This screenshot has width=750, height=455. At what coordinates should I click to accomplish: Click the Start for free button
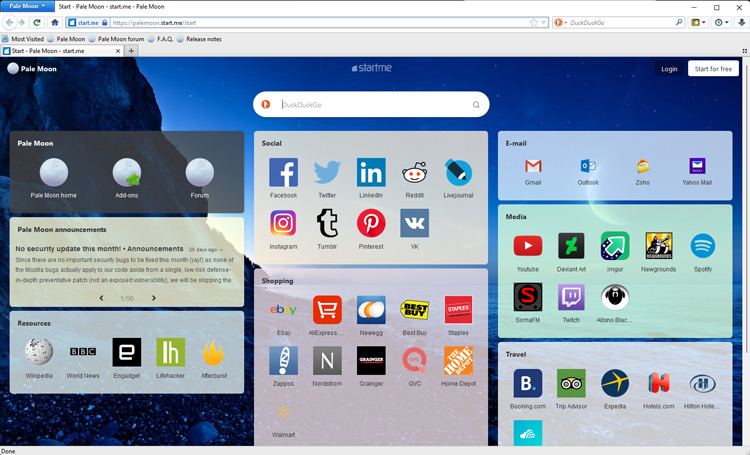coord(713,69)
